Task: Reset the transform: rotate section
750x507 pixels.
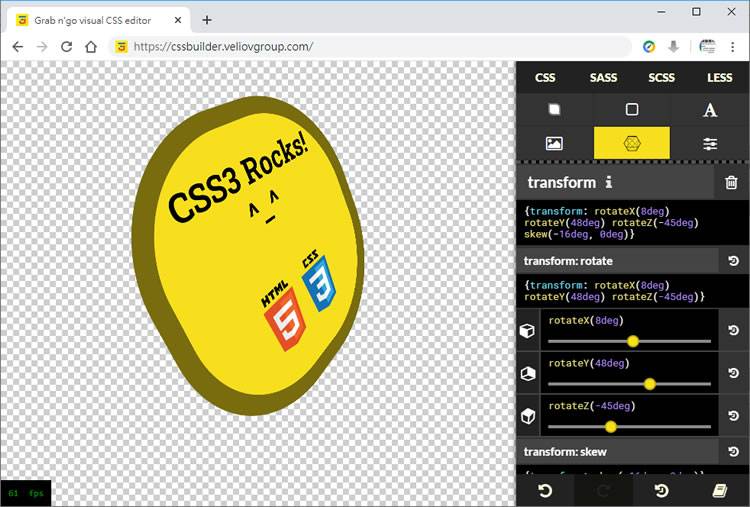Action: pos(733,261)
